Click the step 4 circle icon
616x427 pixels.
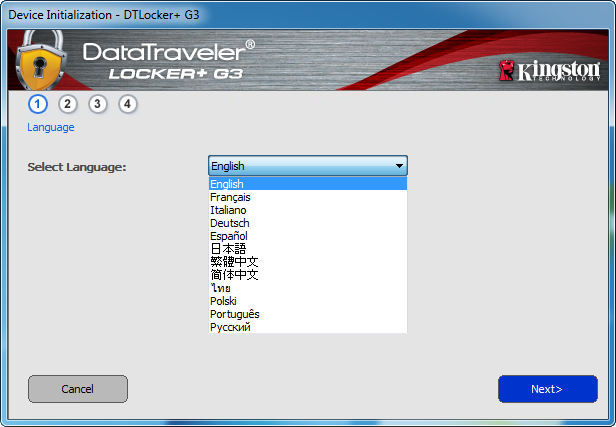coord(127,104)
